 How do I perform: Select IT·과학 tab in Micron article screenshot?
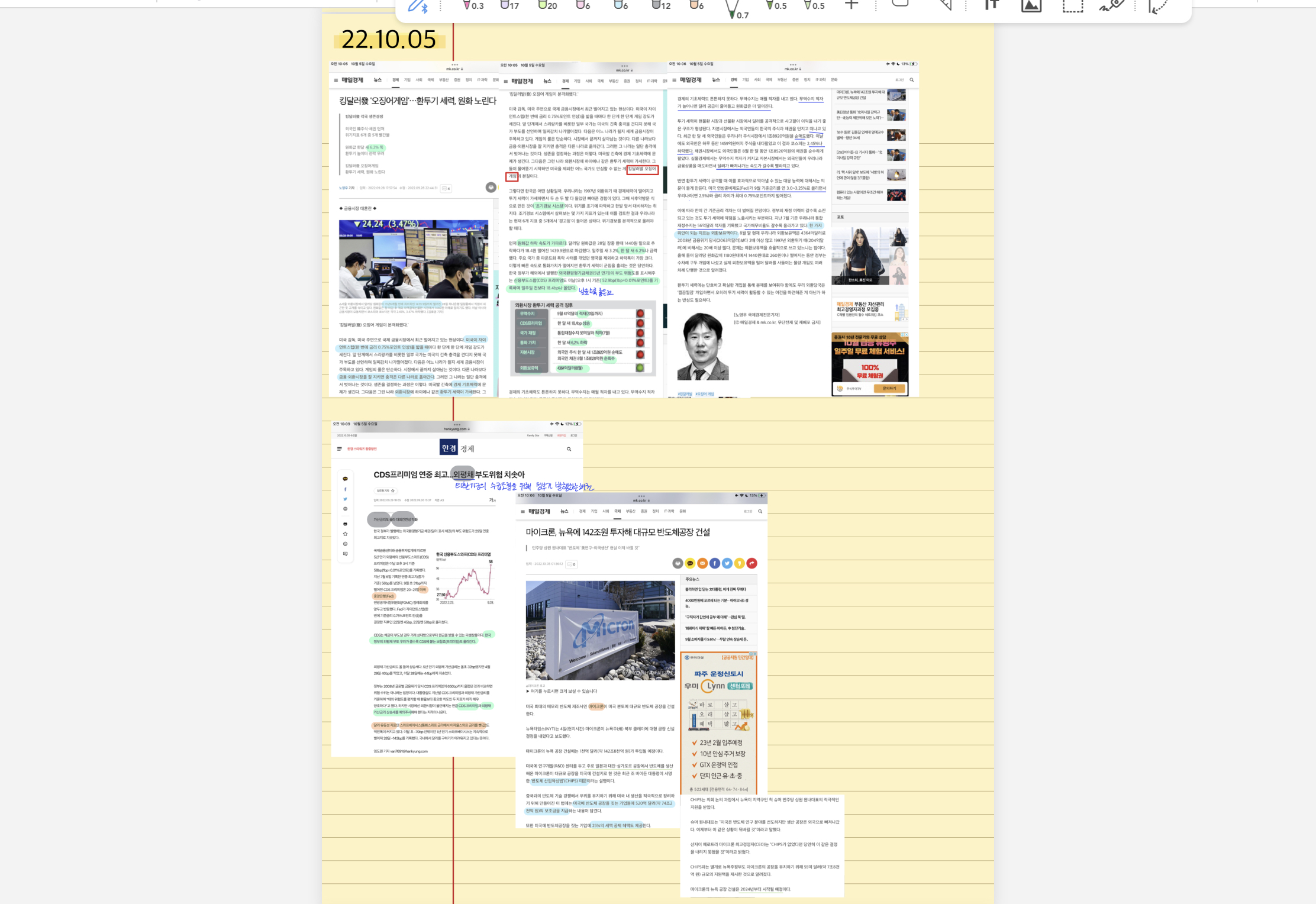(x=669, y=511)
